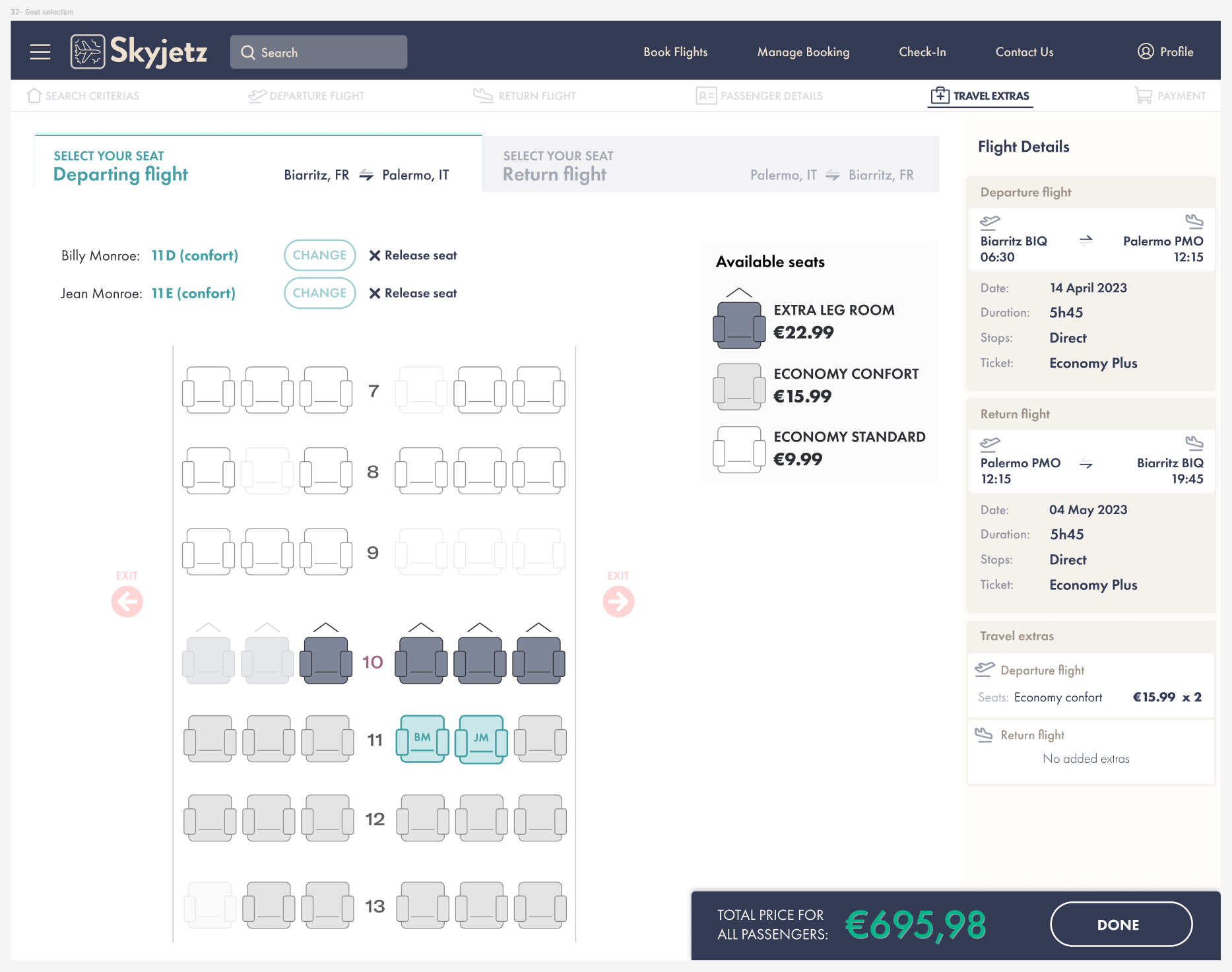Click the Passenger Details ID card icon

706,96
